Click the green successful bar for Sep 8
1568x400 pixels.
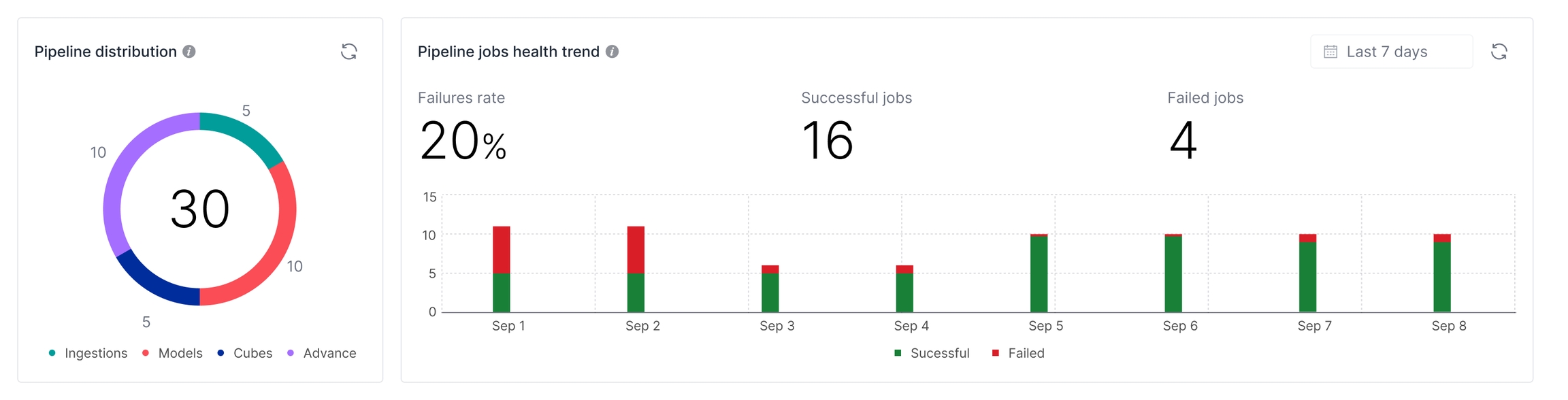(1442, 277)
